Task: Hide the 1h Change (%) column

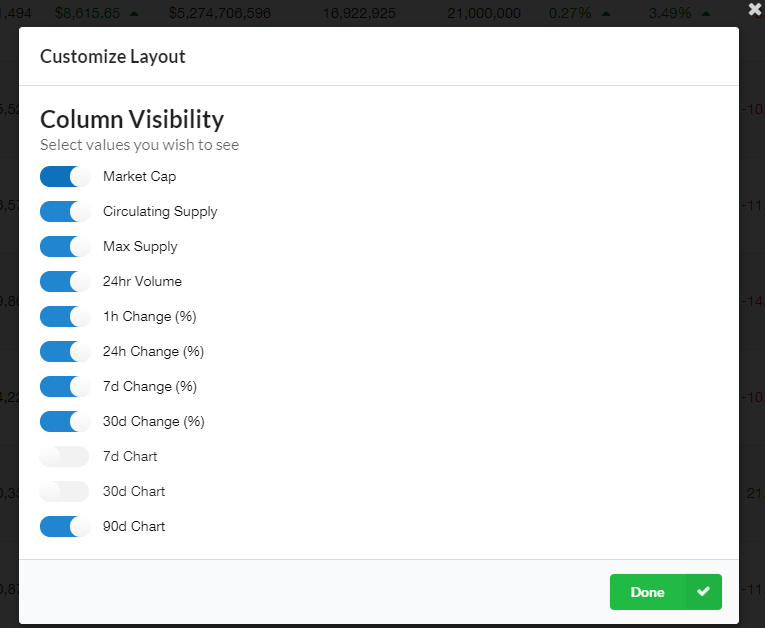Action: click(65, 317)
